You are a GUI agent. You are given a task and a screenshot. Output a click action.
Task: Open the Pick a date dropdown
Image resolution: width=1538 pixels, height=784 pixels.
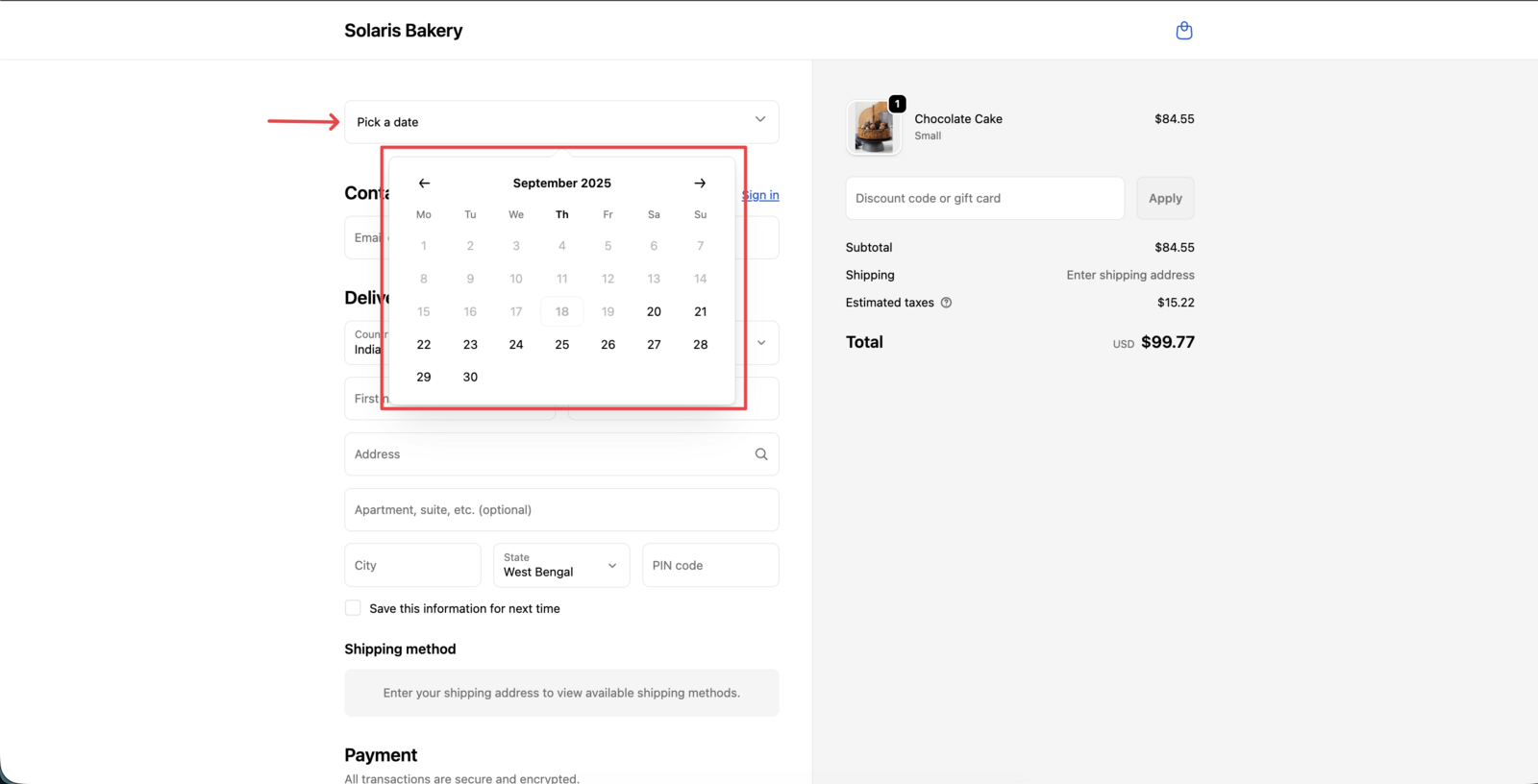(x=561, y=122)
